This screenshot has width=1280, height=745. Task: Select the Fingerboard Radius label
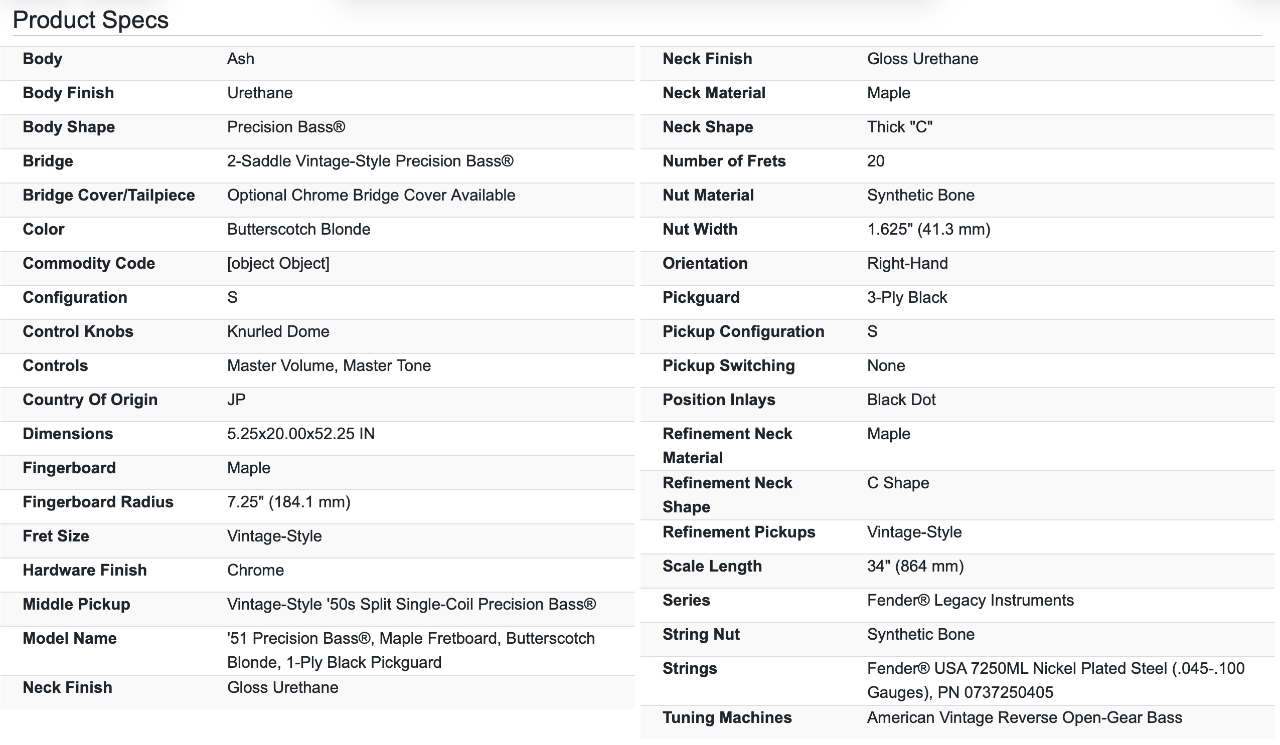point(98,502)
